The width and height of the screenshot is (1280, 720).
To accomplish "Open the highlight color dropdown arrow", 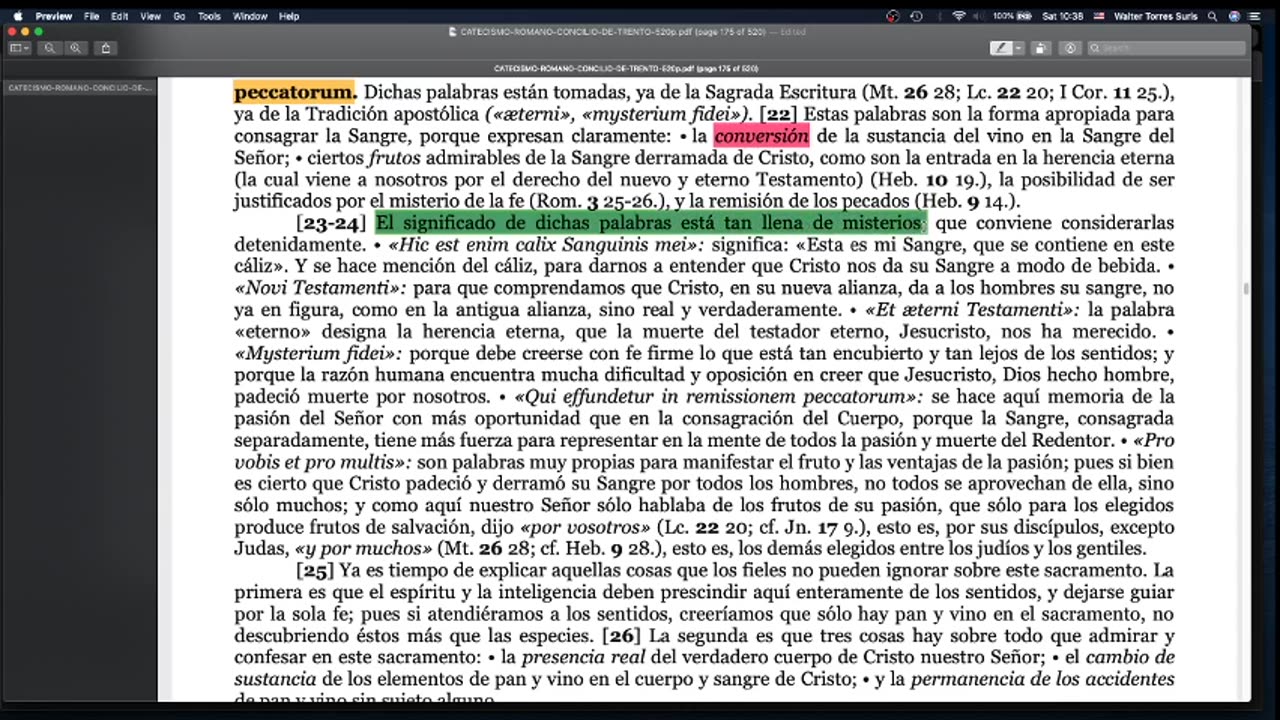I will [x=1018, y=48].
